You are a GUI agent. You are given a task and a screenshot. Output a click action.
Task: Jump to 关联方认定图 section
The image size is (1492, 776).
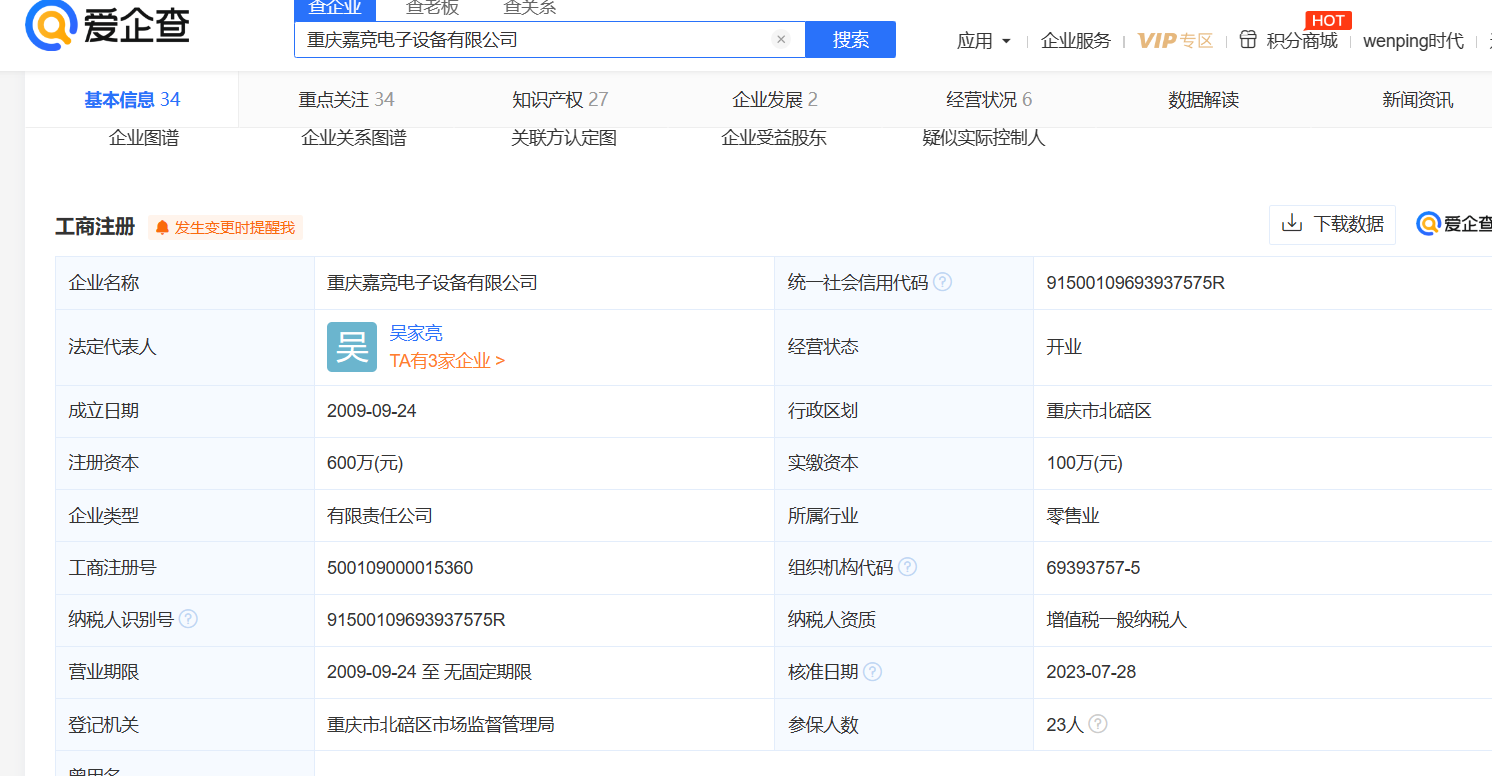(564, 138)
